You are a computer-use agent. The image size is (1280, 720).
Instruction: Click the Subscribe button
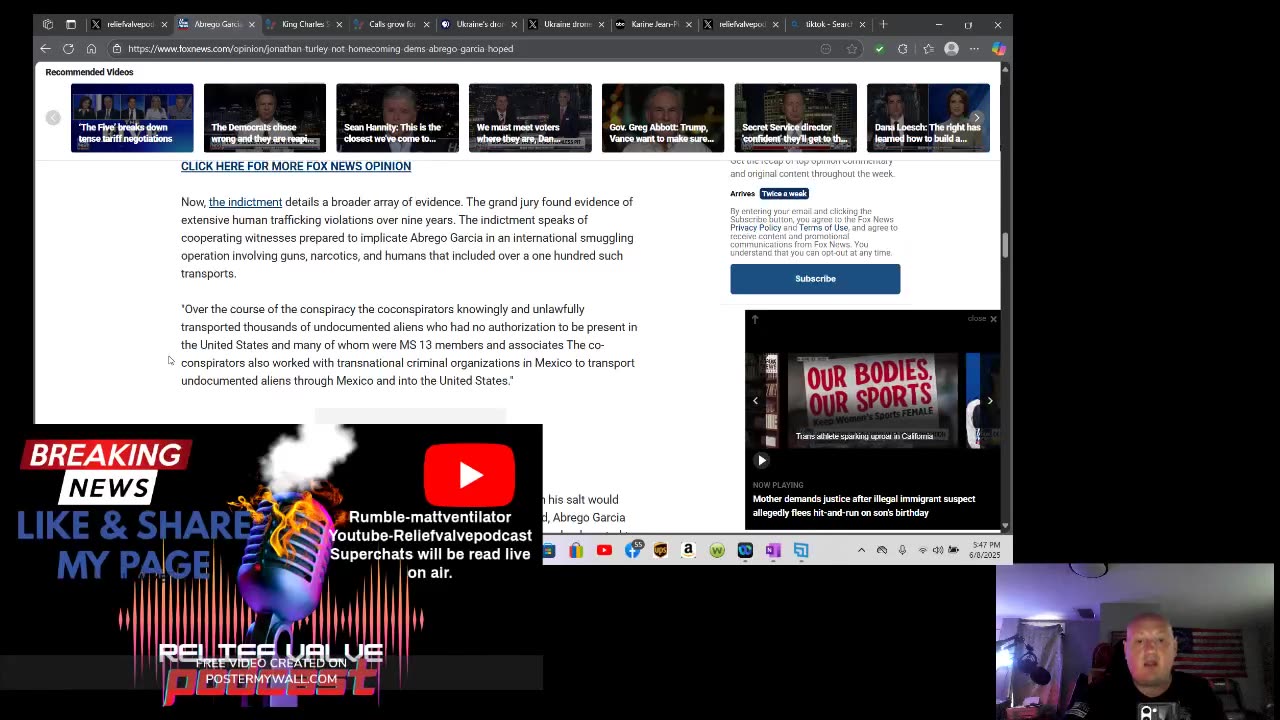[815, 279]
